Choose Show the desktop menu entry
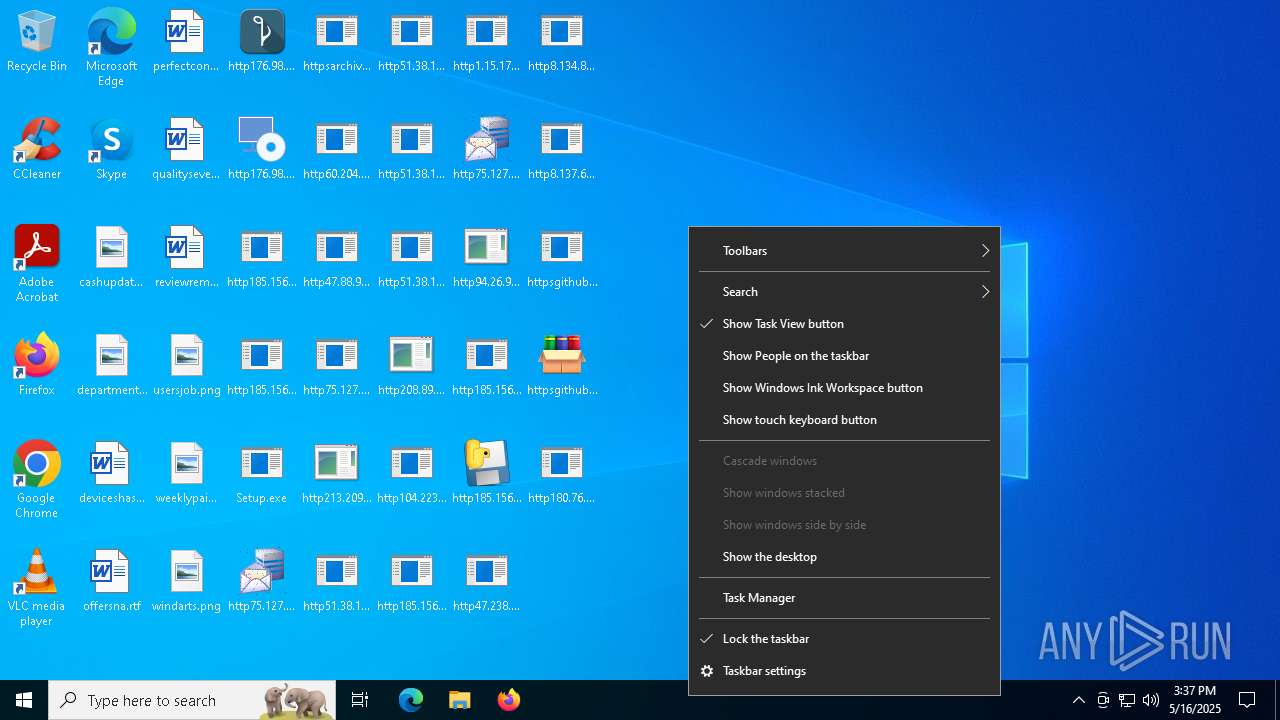The width and height of the screenshot is (1280, 720). pos(844,557)
